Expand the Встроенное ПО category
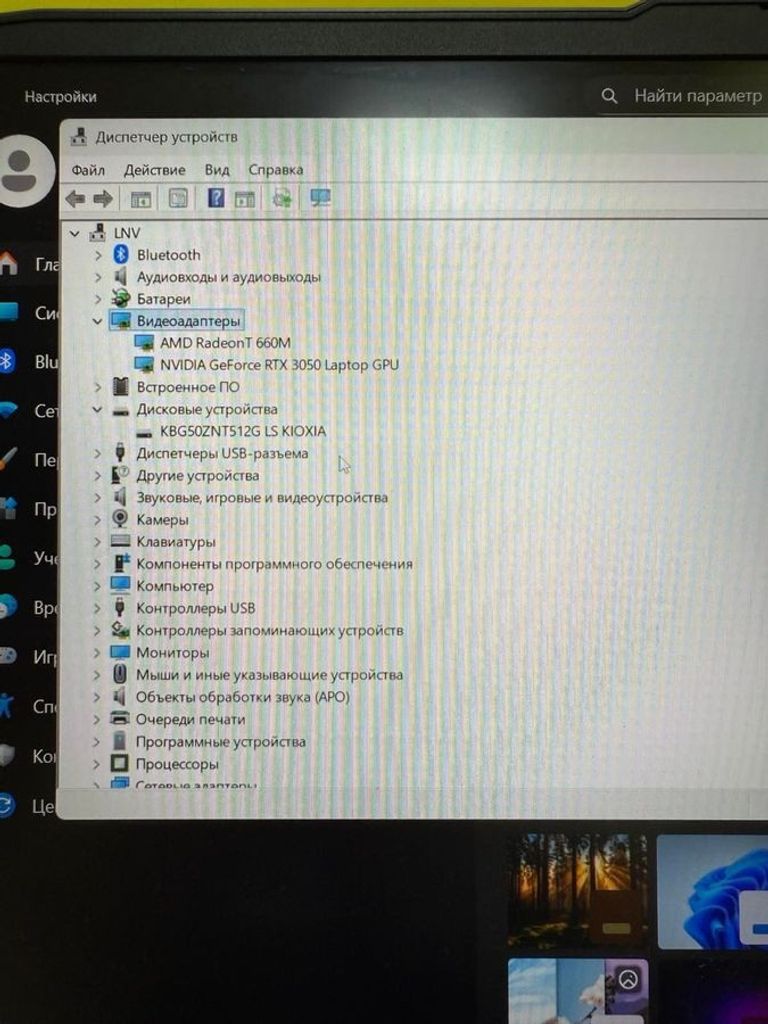Image resolution: width=768 pixels, height=1024 pixels. (98, 387)
